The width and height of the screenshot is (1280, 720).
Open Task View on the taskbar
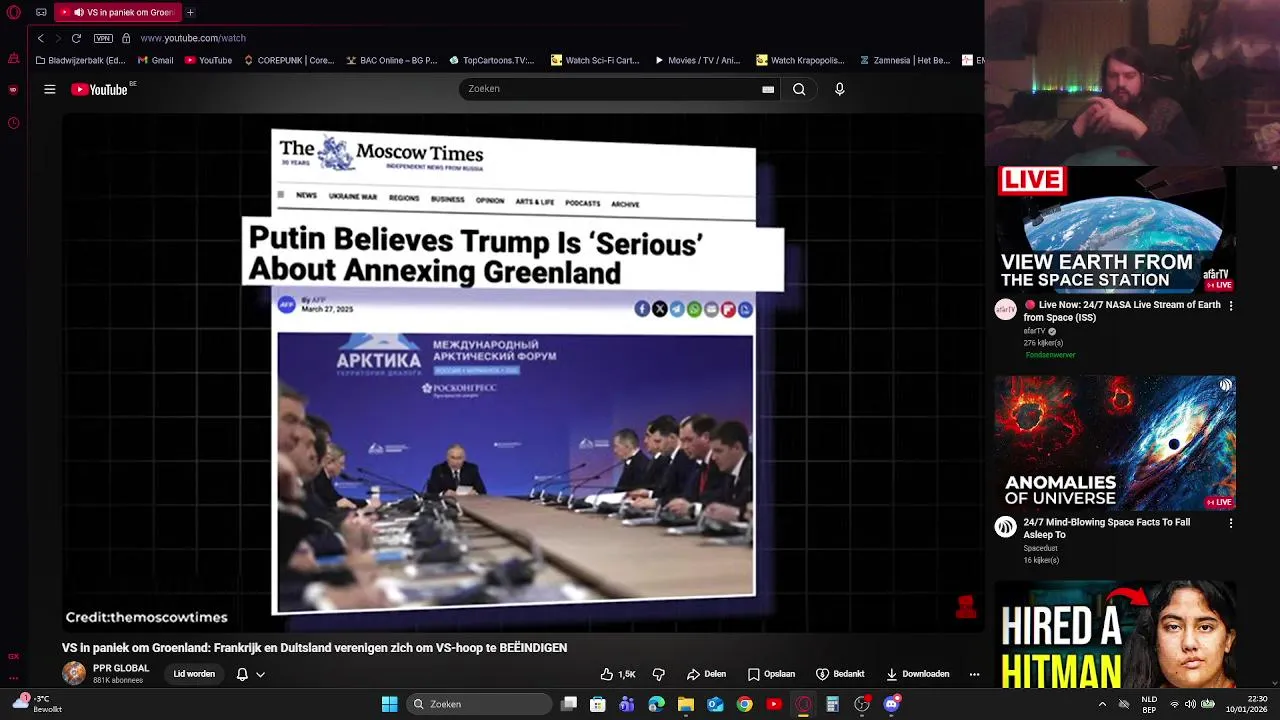pyautogui.click(x=569, y=704)
